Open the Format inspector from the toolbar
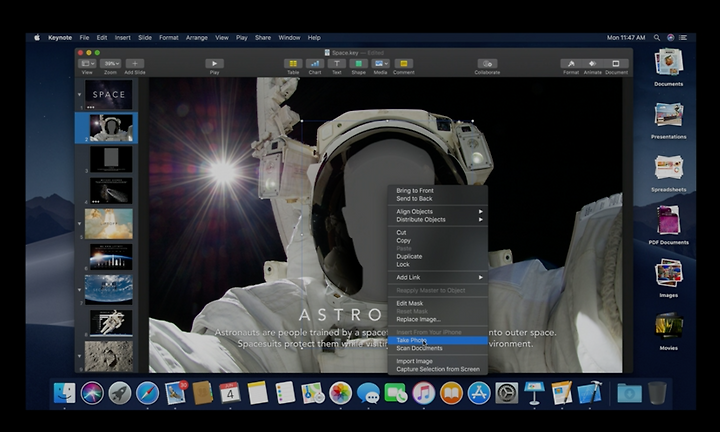The width and height of the screenshot is (720, 432). (x=571, y=64)
